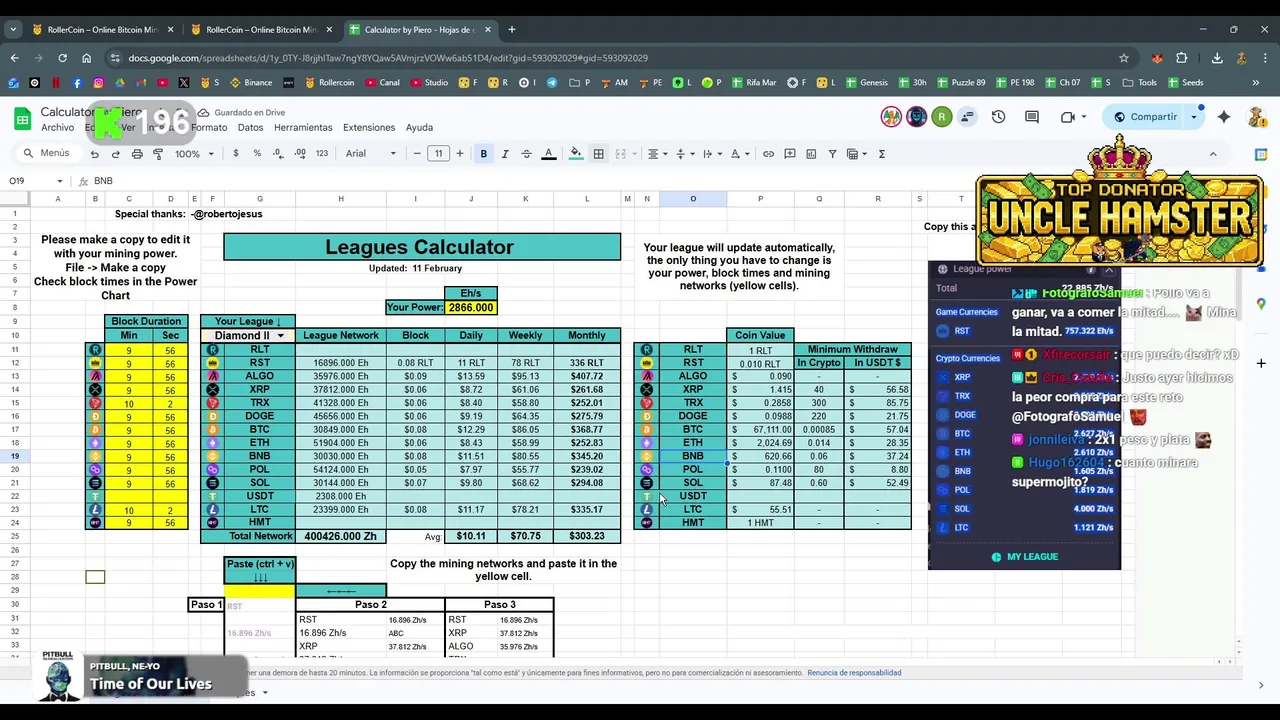Open the Herramientas menu
Screen dimensions: 1280x720
tap(303, 128)
